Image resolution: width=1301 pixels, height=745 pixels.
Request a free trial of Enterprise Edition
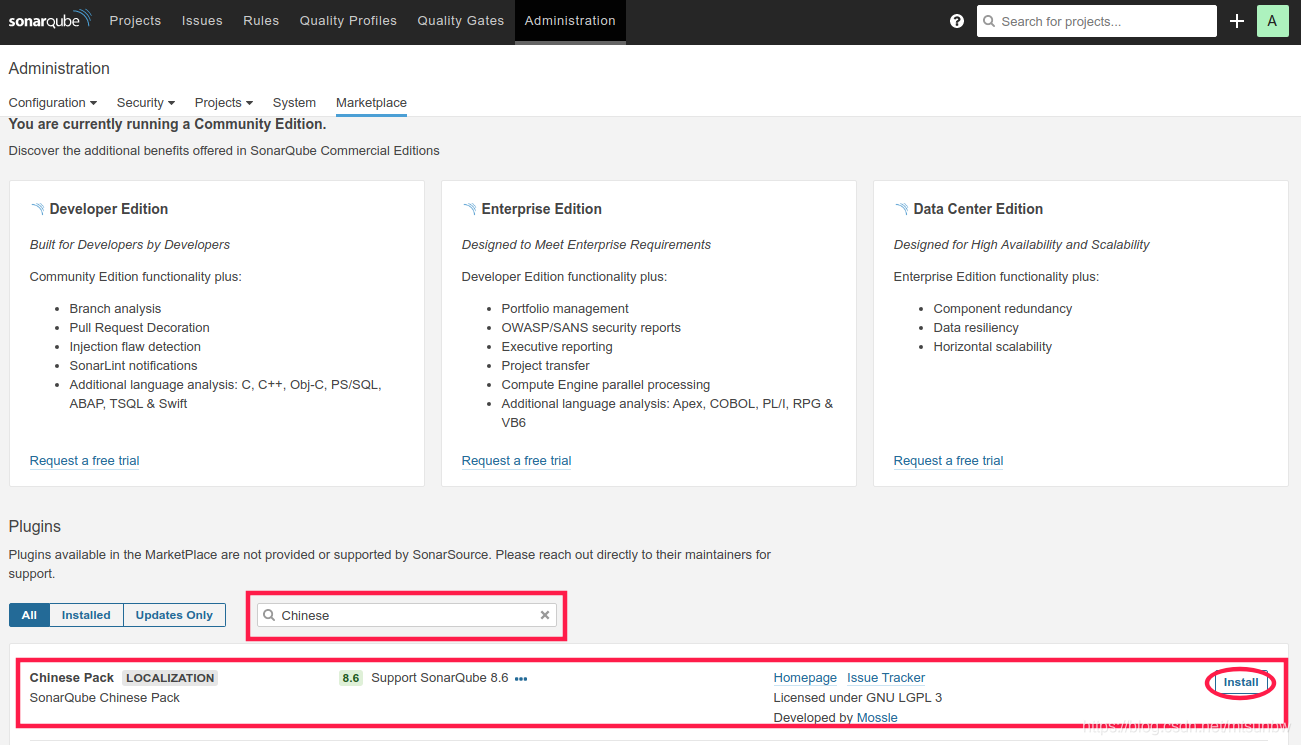click(517, 461)
